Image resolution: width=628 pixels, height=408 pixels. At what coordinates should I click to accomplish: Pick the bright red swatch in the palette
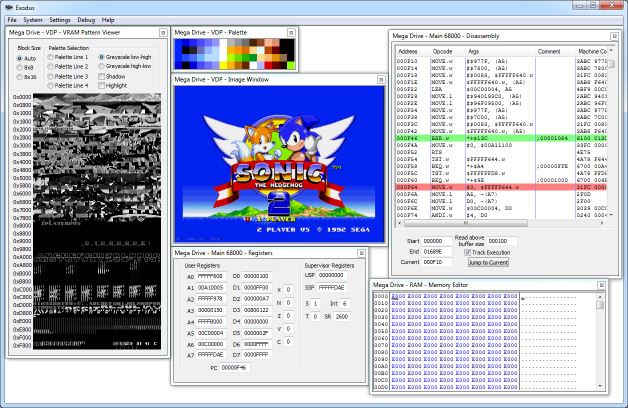pos(268,65)
